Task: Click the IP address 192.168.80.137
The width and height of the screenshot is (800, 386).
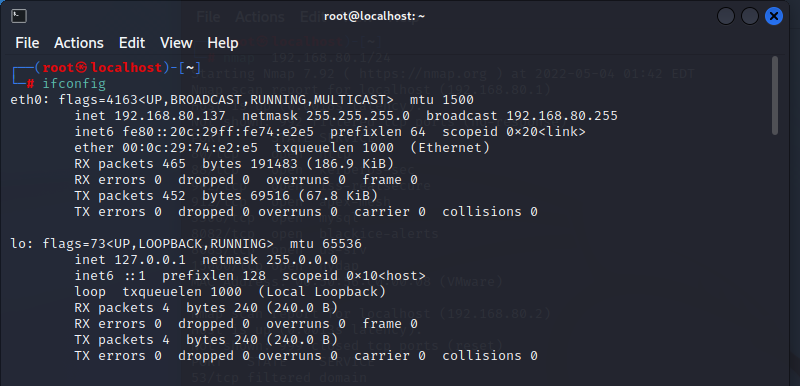Action: (170, 116)
